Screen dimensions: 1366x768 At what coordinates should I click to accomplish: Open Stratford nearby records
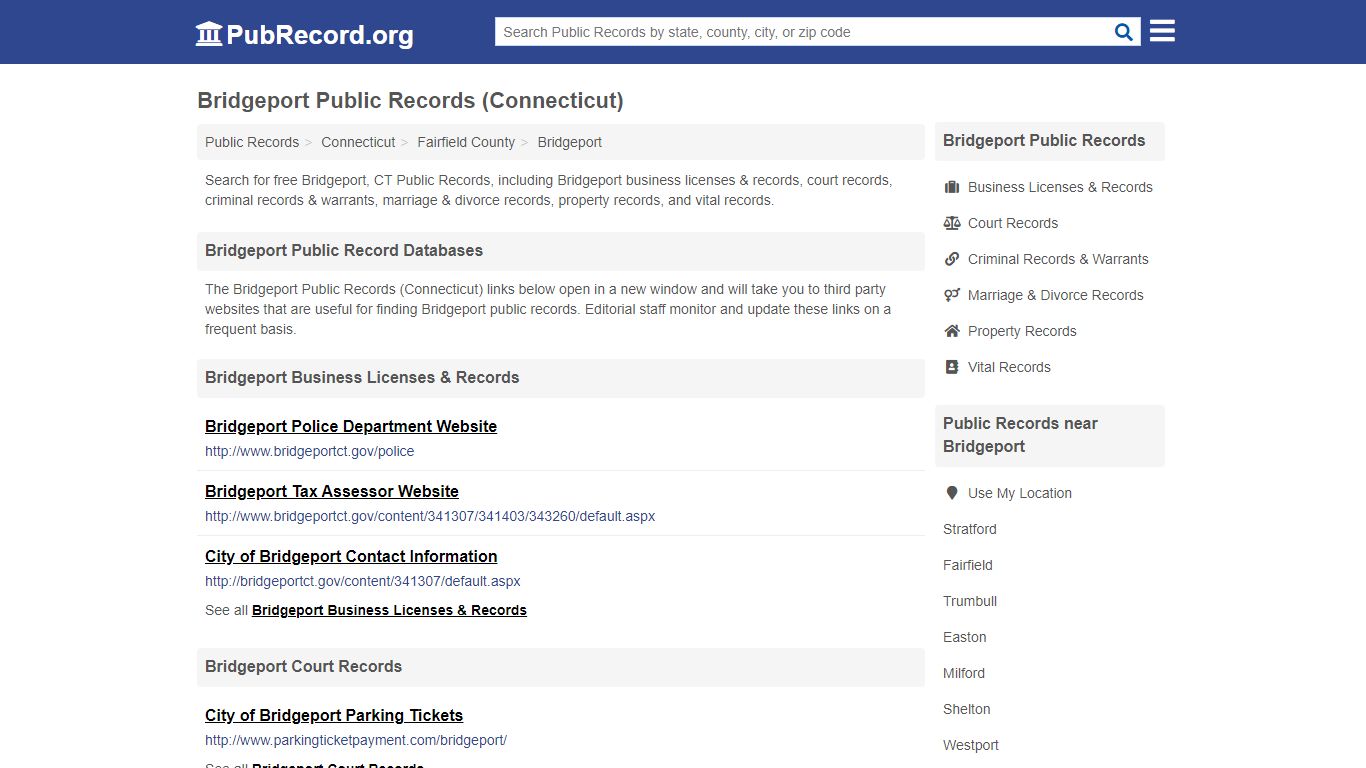pos(970,529)
